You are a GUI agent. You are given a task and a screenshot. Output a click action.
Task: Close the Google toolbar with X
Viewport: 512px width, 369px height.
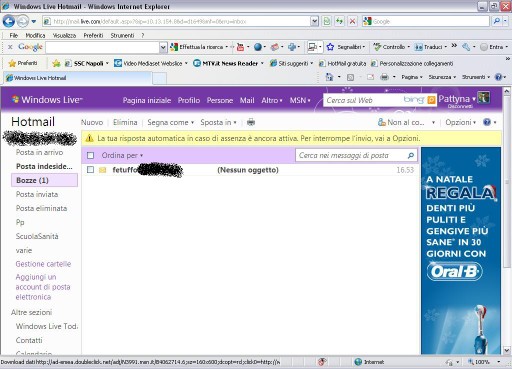click(10, 47)
